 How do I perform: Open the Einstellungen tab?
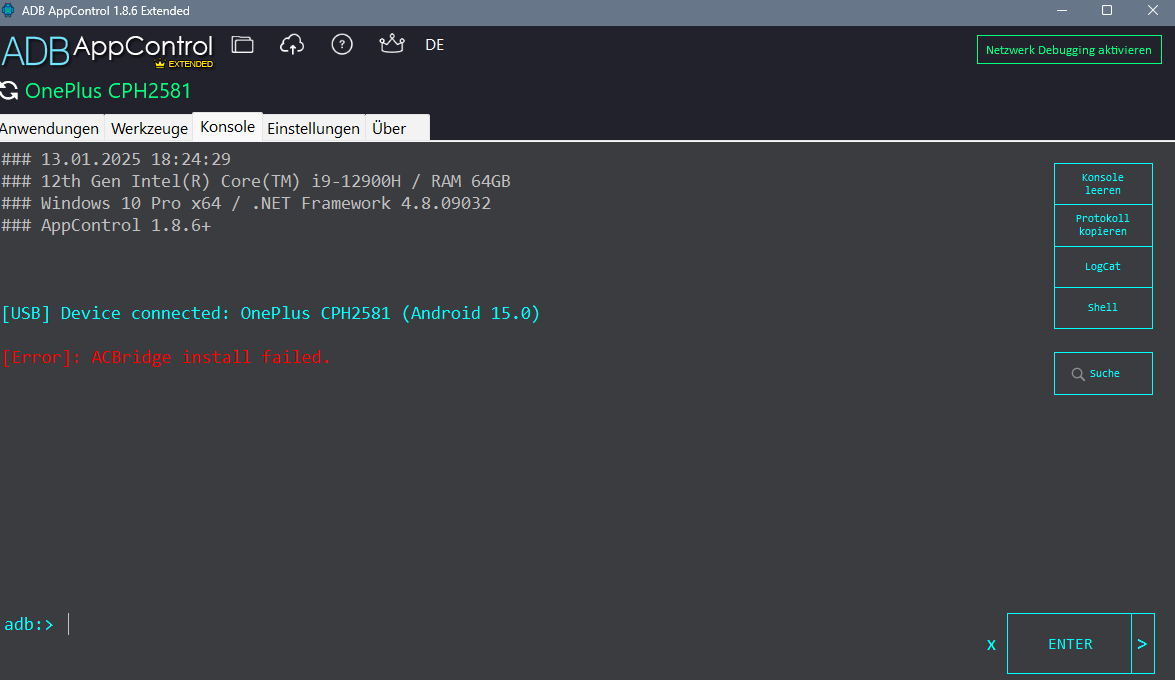313,128
